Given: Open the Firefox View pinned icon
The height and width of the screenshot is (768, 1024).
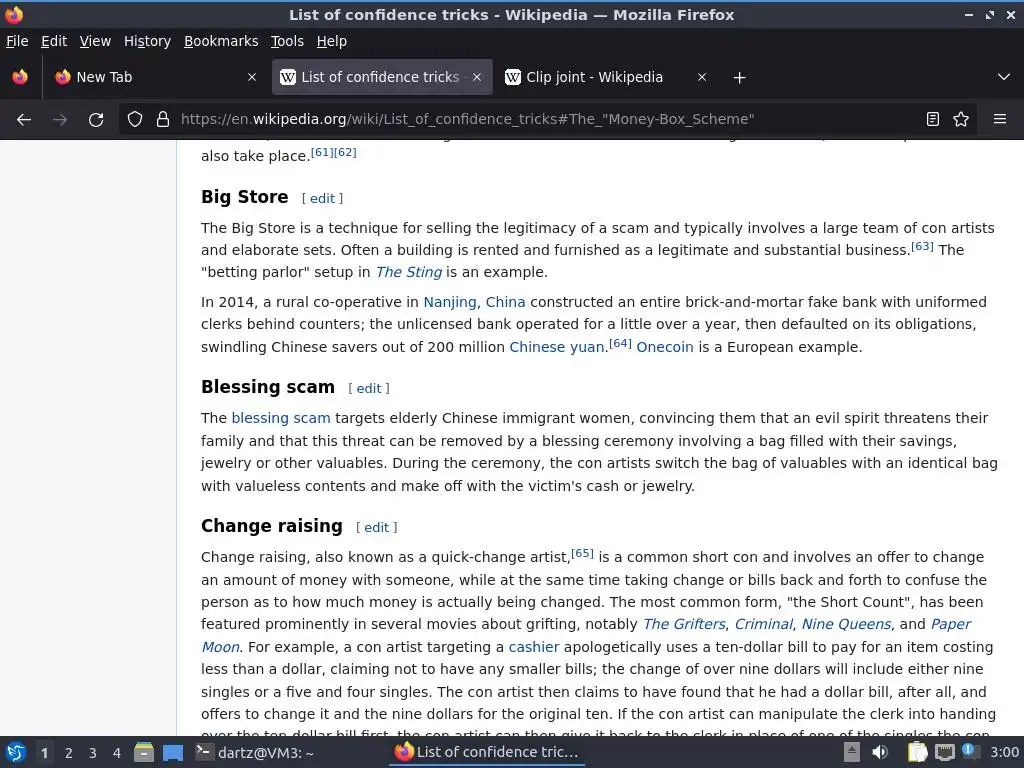Looking at the screenshot, I should [20, 77].
